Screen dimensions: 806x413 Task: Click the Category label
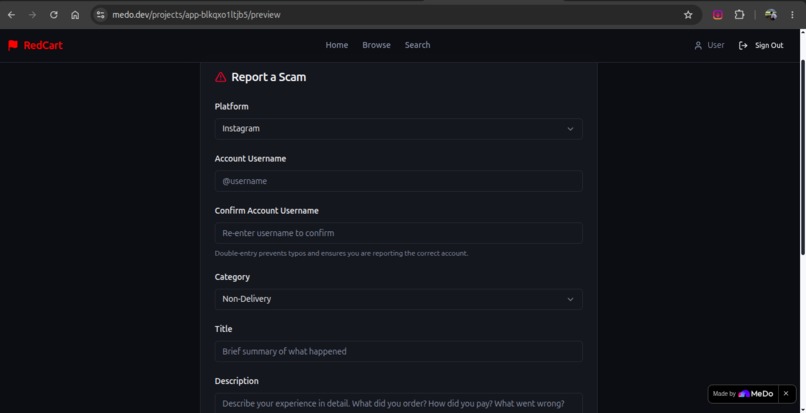click(232, 277)
